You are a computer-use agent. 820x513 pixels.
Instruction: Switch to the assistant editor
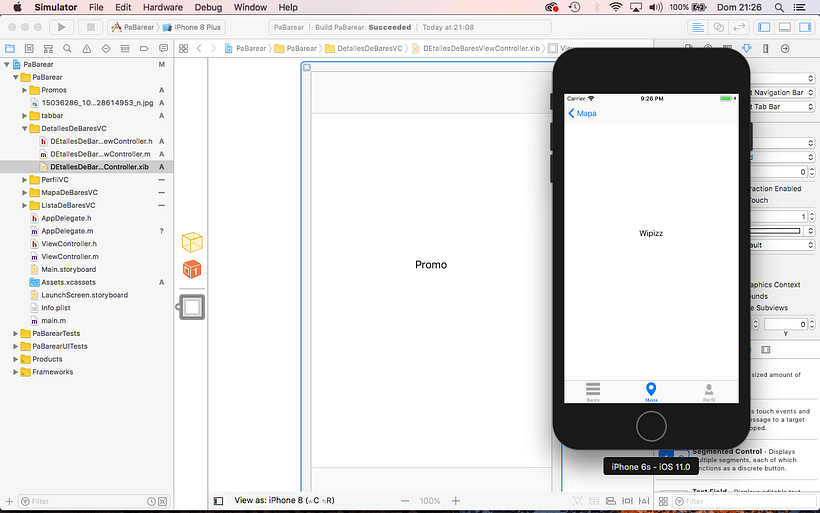(x=719, y=27)
